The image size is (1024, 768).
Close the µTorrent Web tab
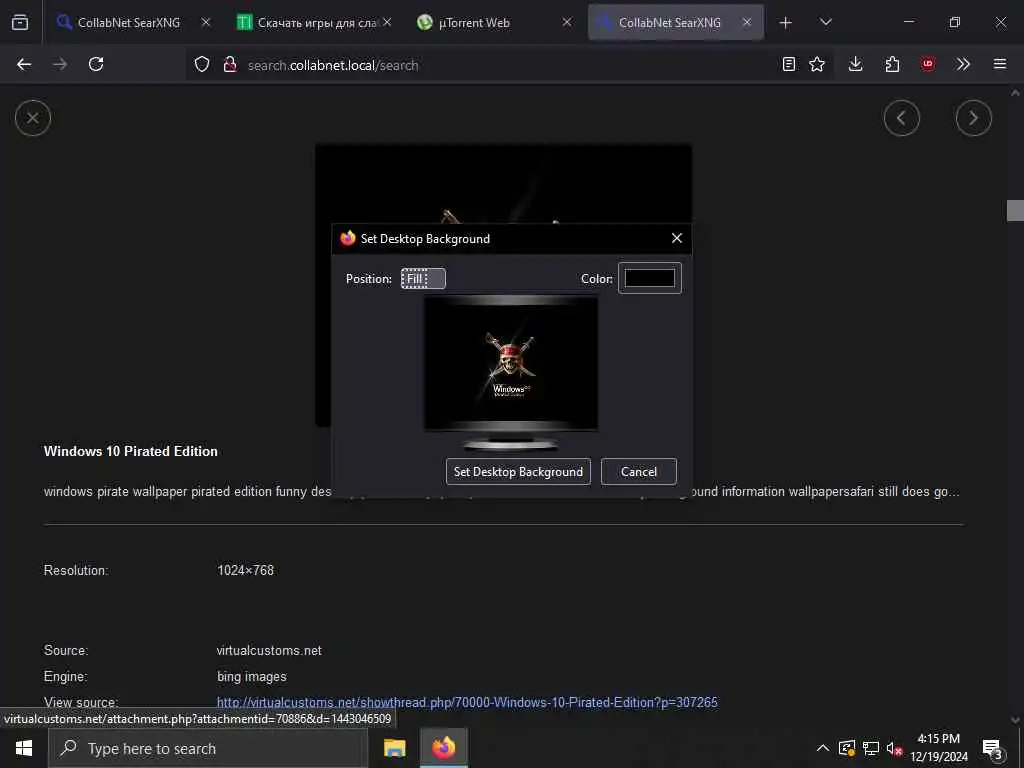click(x=566, y=22)
